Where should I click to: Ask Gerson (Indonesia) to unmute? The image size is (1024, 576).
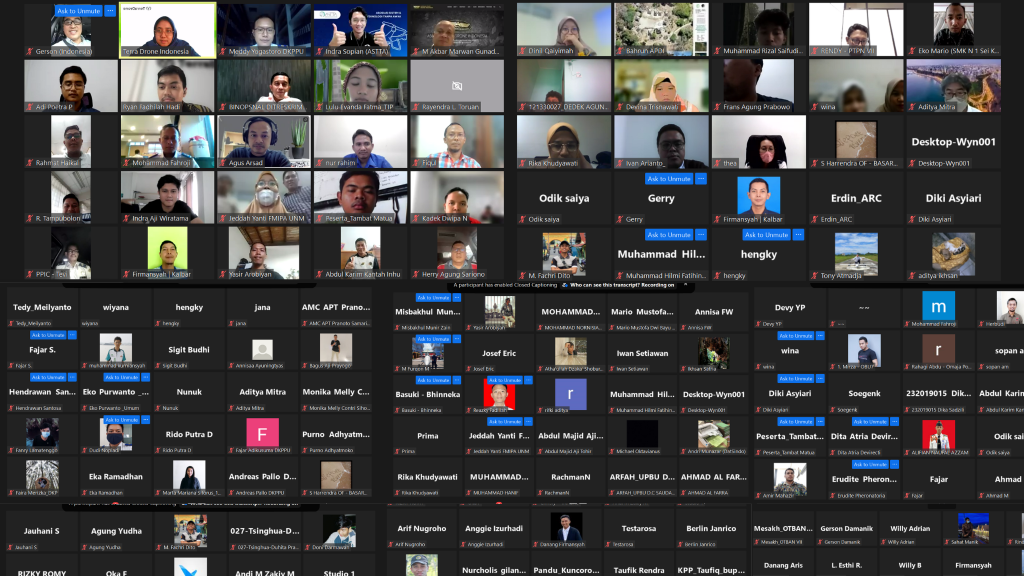(x=78, y=11)
